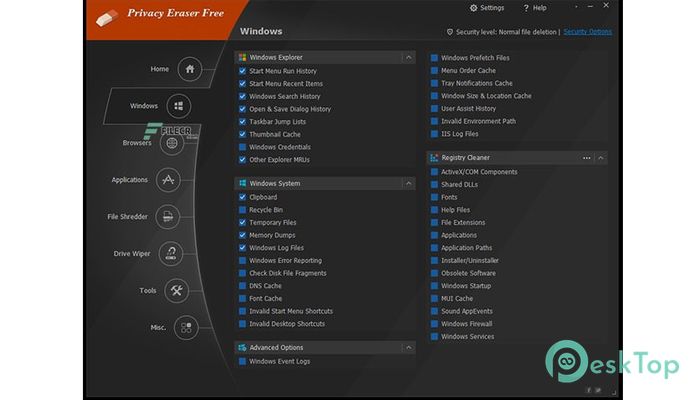Click the Check Disk File Fragments label
The height and width of the screenshot is (400, 700).
[x=288, y=273]
